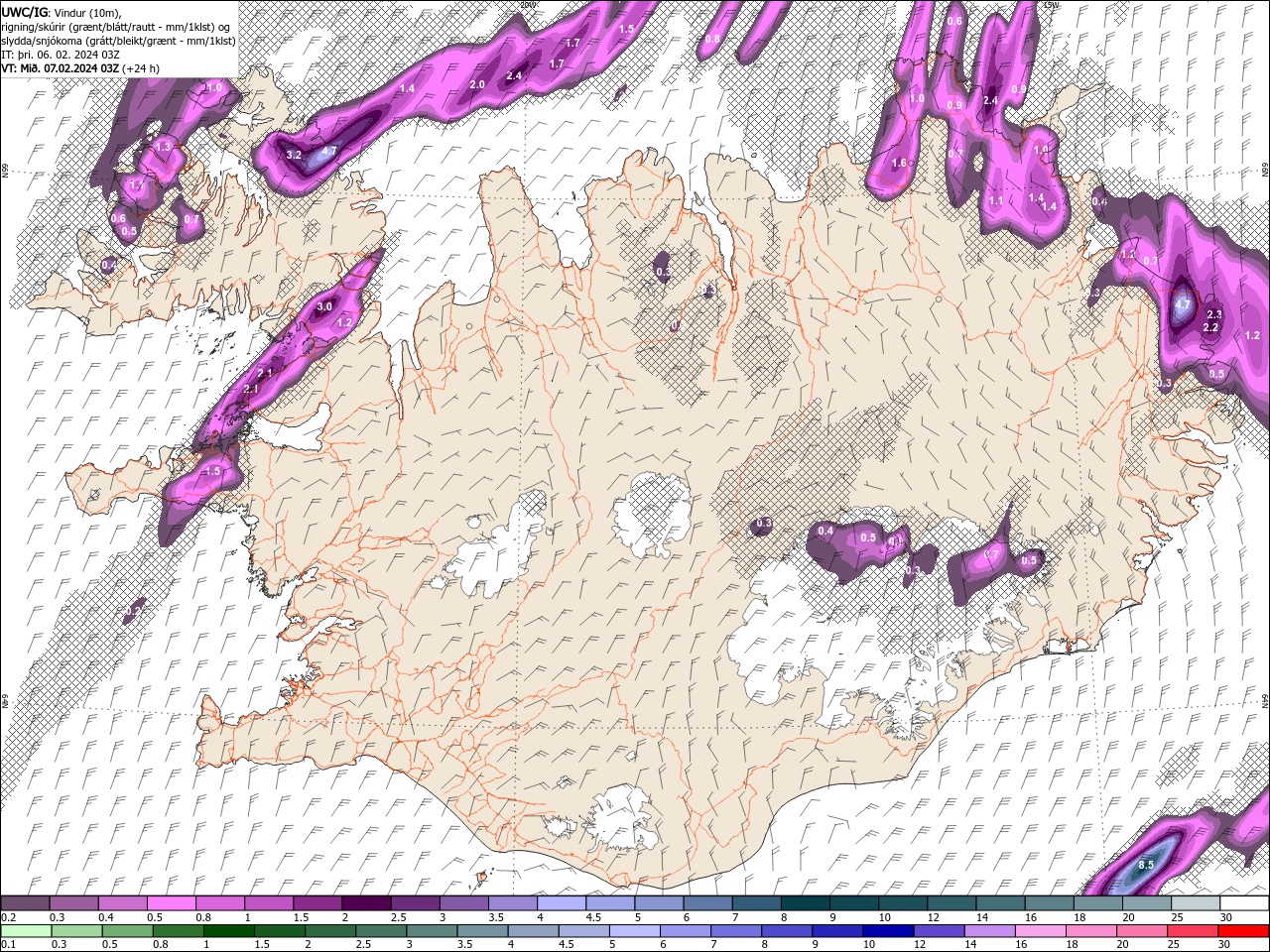Click the pale green swatch labelled 0.1
Image resolution: width=1270 pixels, height=952 pixels.
point(26,931)
